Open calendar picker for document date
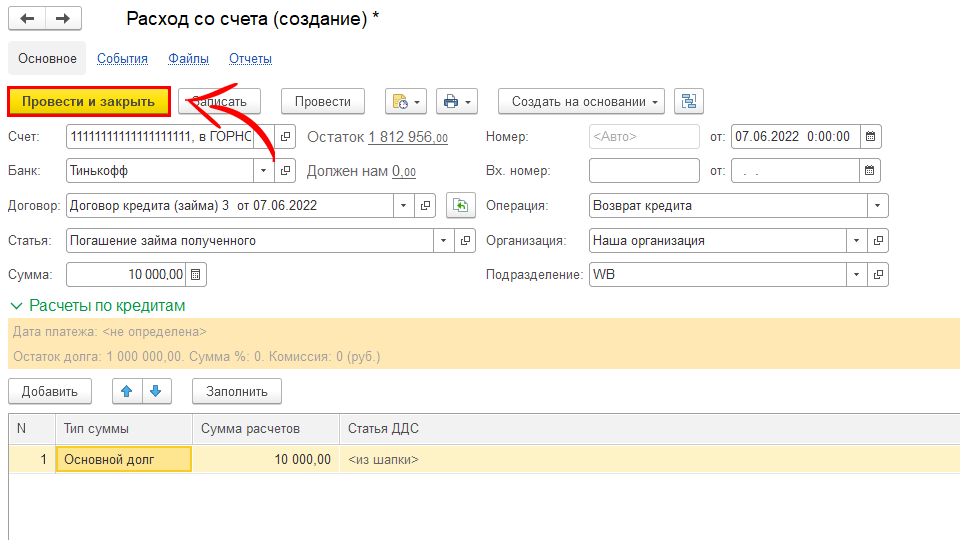Image resolution: width=960 pixels, height=540 pixels. 870,136
